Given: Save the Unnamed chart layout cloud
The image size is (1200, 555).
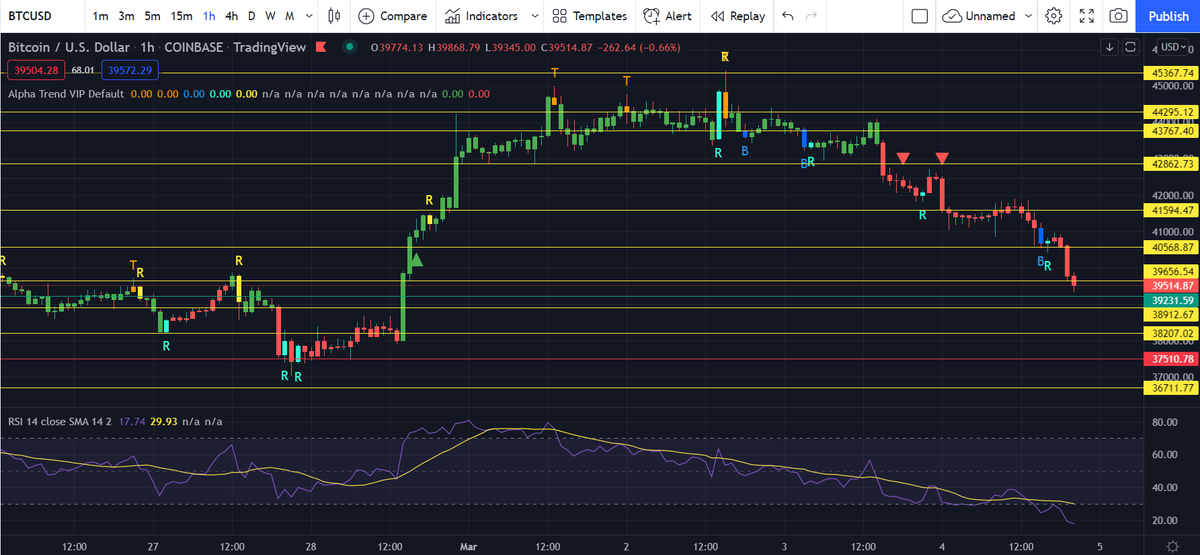Looking at the screenshot, I should tap(977, 16).
